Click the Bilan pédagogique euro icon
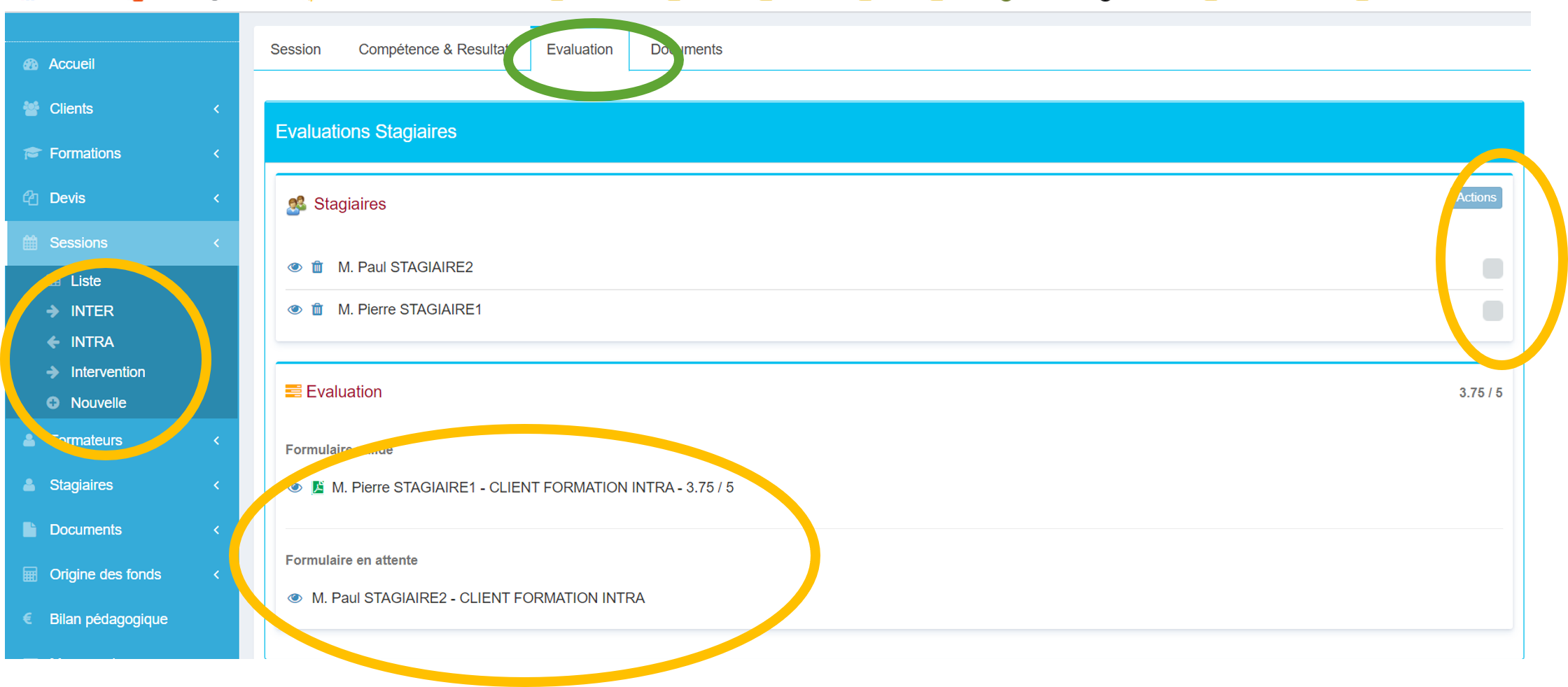Image resolution: width=1568 pixels, height=687 pixels. pos(29,619)
